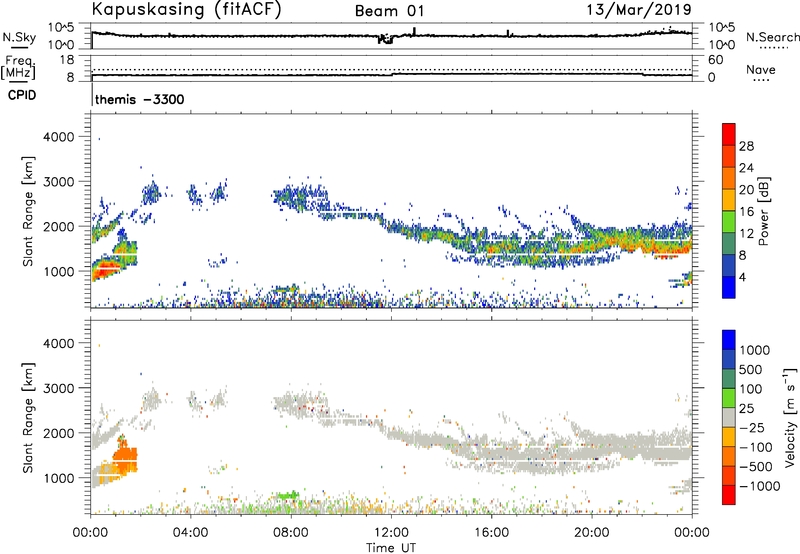Viewport: 800px width, 554px height.
Task: Pick the bright green segment of Velocity color bar
Action: tap(729, 398)
